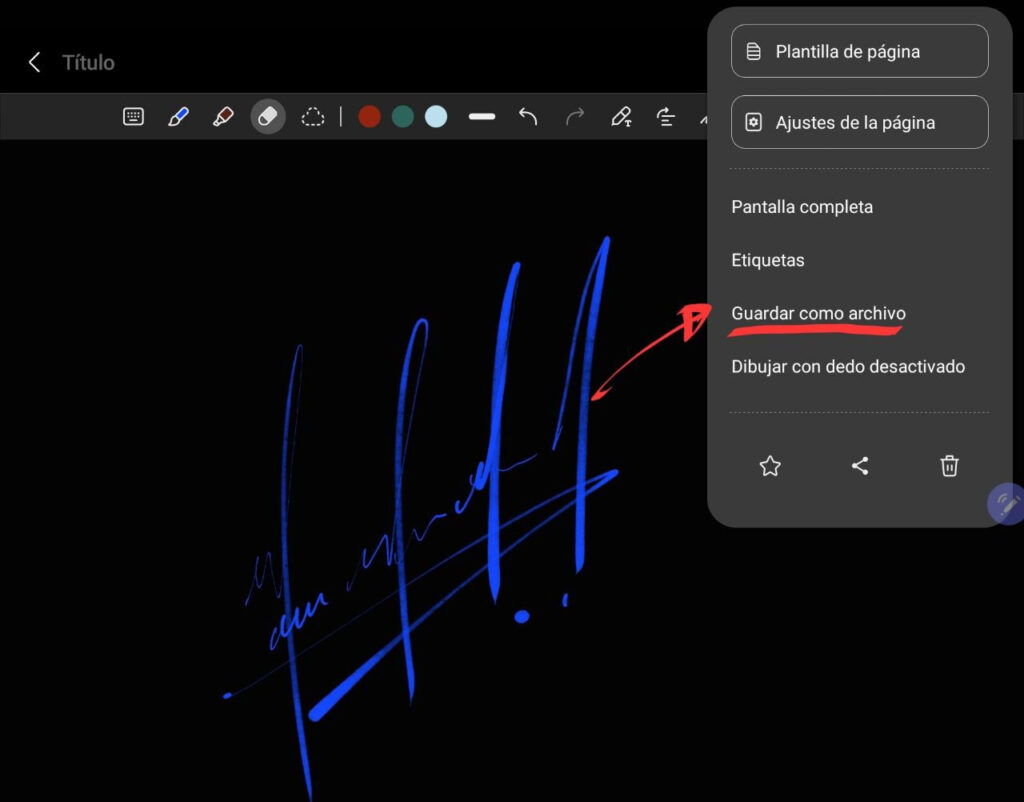Image resolution: width=1024 pixels, height=802 pixels.
Task: Switch to keyboard text input mode
Action: [134, 117]
